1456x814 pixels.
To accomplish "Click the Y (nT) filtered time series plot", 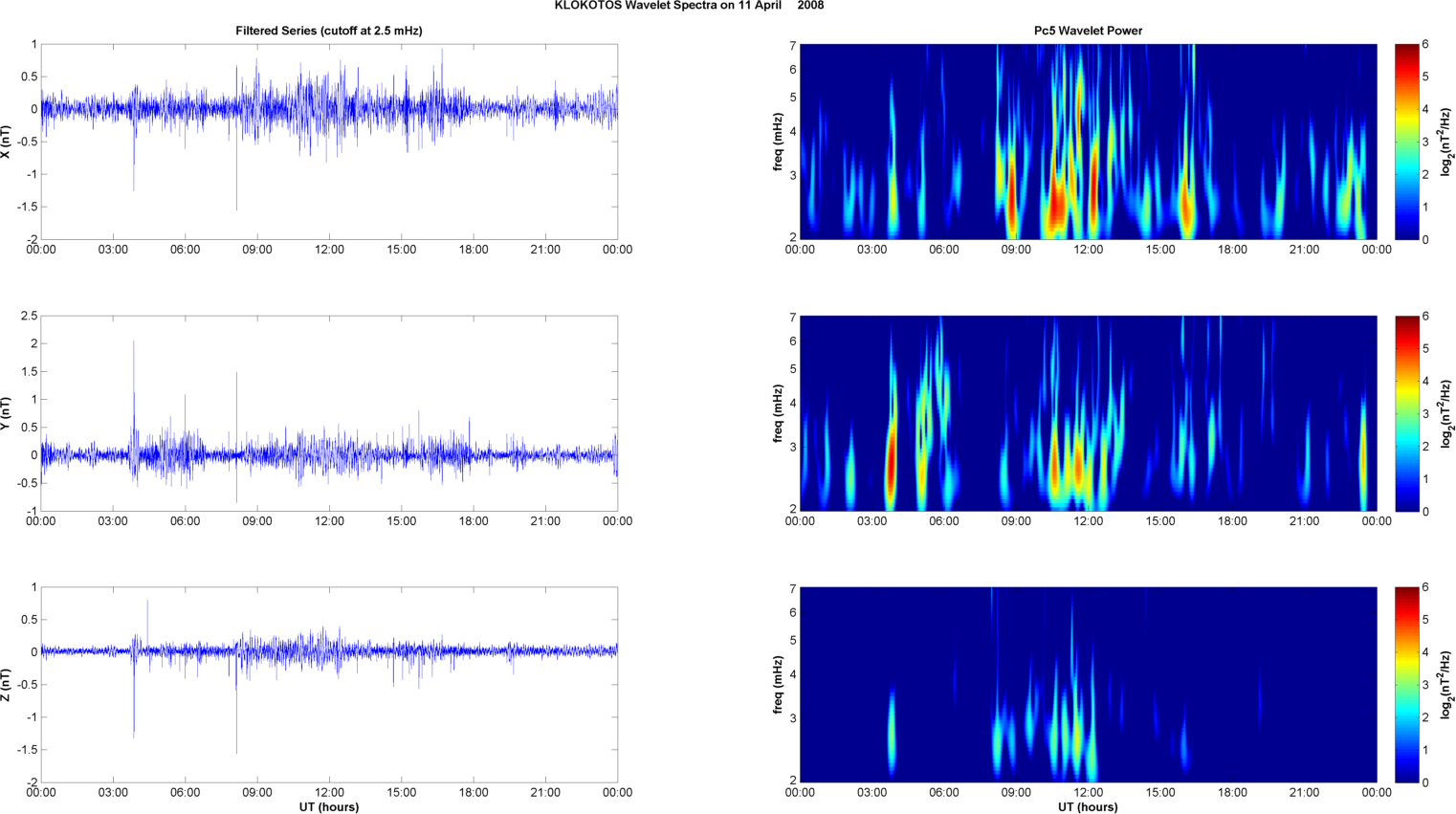I will [x=329, y=413].
